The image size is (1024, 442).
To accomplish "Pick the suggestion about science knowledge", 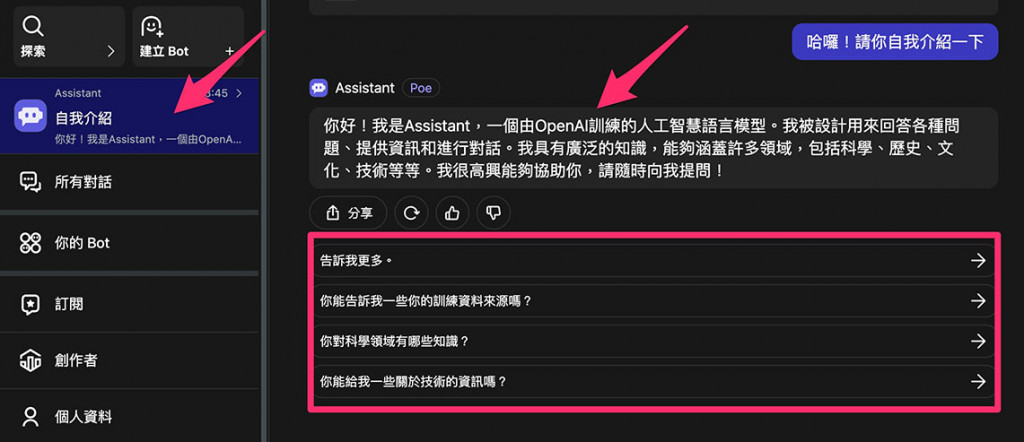I will 654,341.
